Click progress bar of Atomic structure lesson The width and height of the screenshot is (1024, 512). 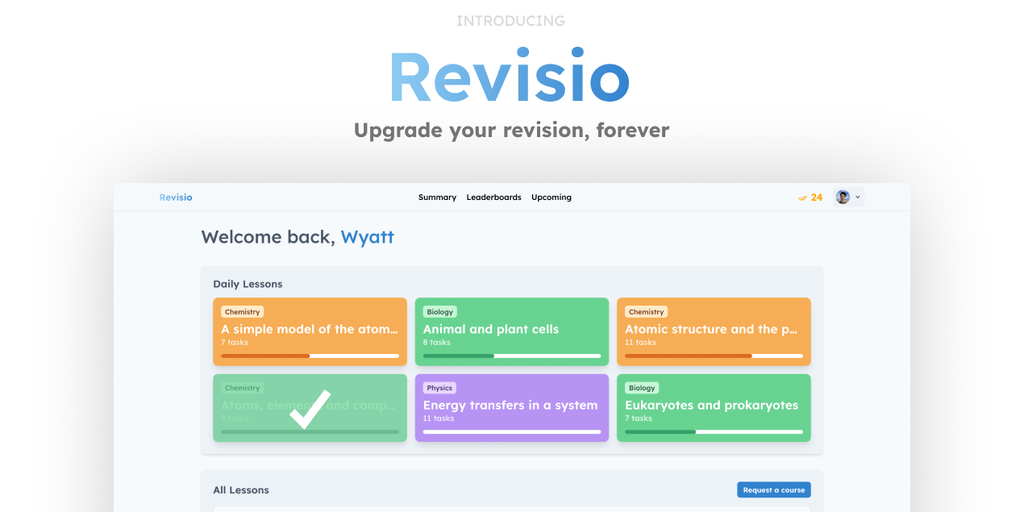pos(714,356)
